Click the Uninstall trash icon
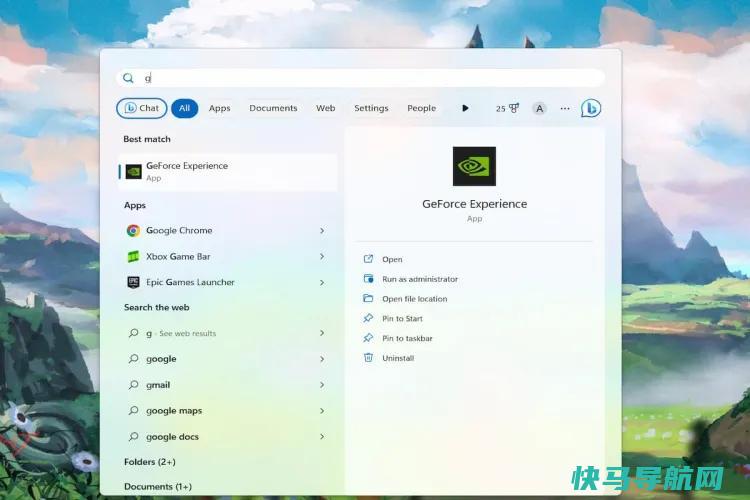 point(368,357)
